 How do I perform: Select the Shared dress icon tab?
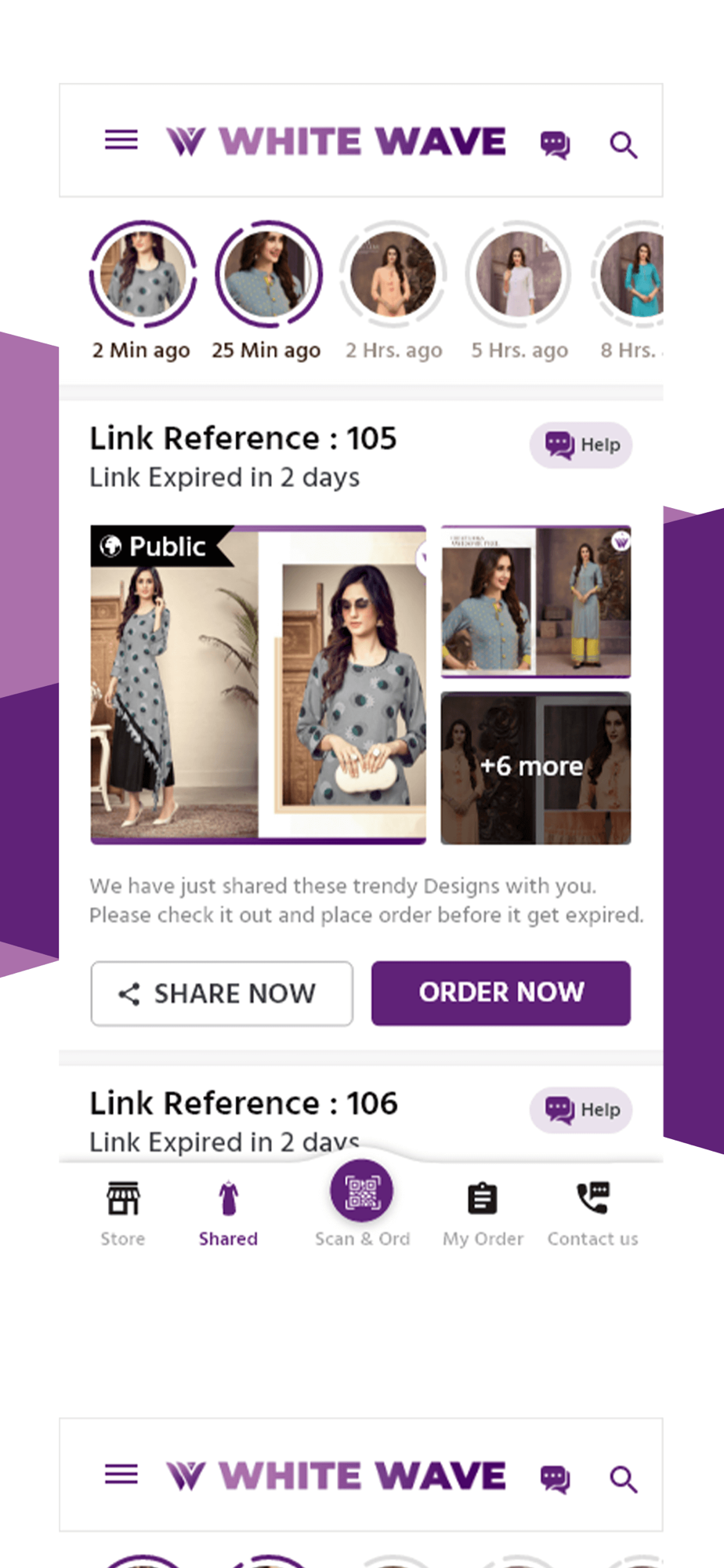[x=228, y=1198]
